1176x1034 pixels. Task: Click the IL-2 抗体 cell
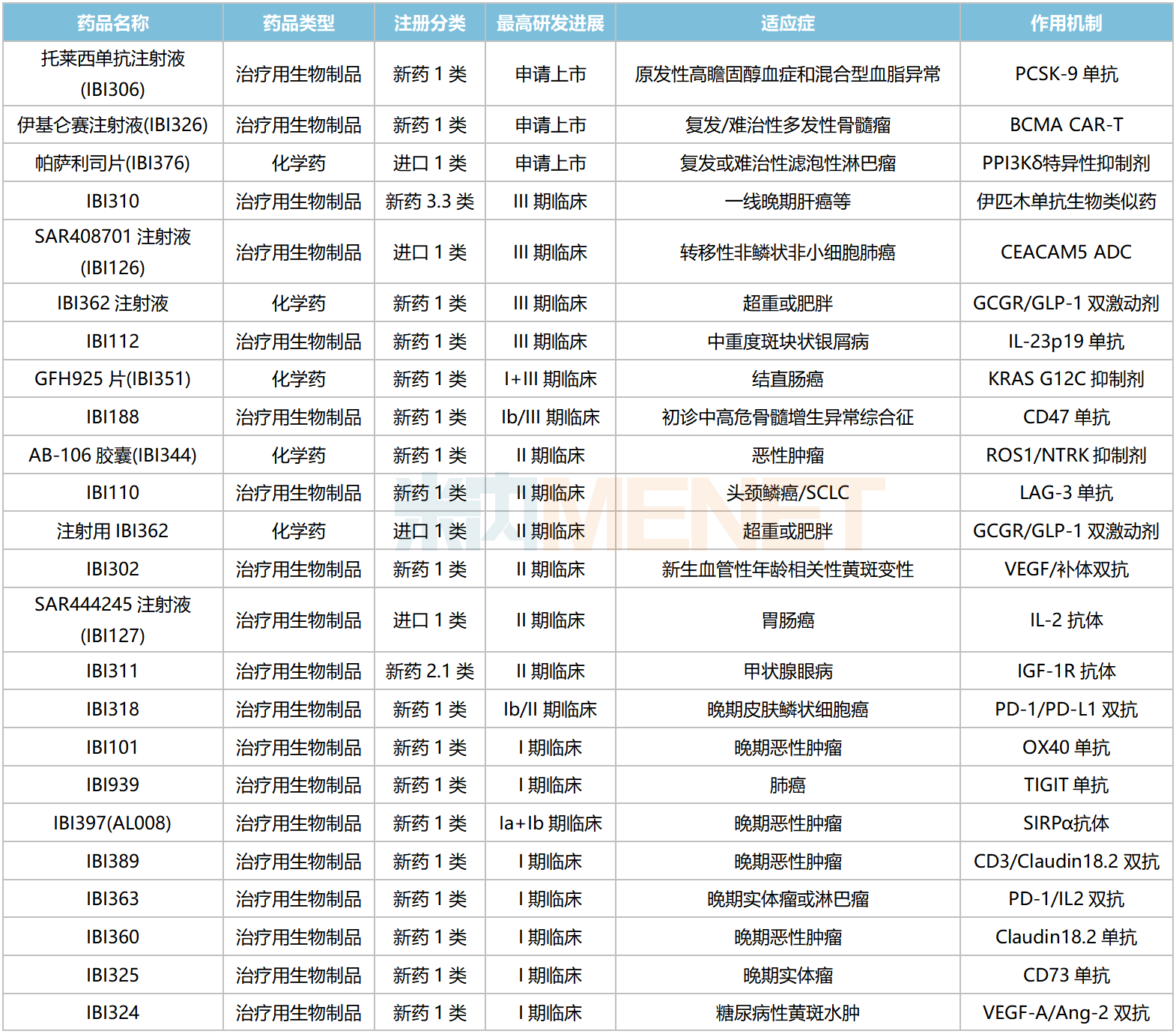tap(1067, 620)
